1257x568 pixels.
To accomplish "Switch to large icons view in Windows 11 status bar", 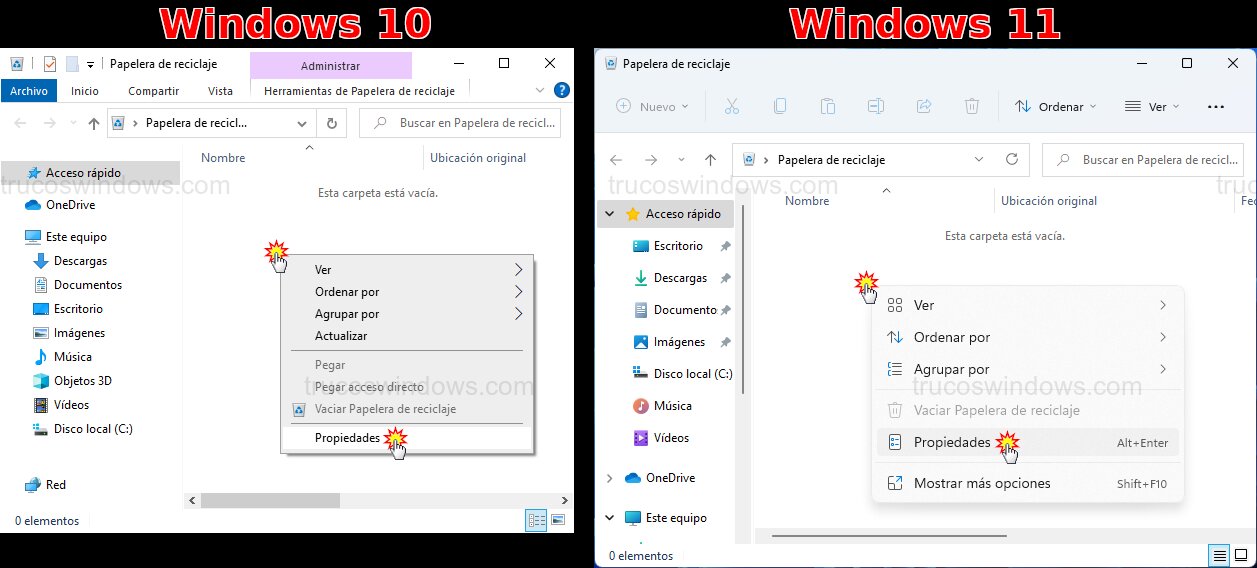I will (x=1240, y=555).
